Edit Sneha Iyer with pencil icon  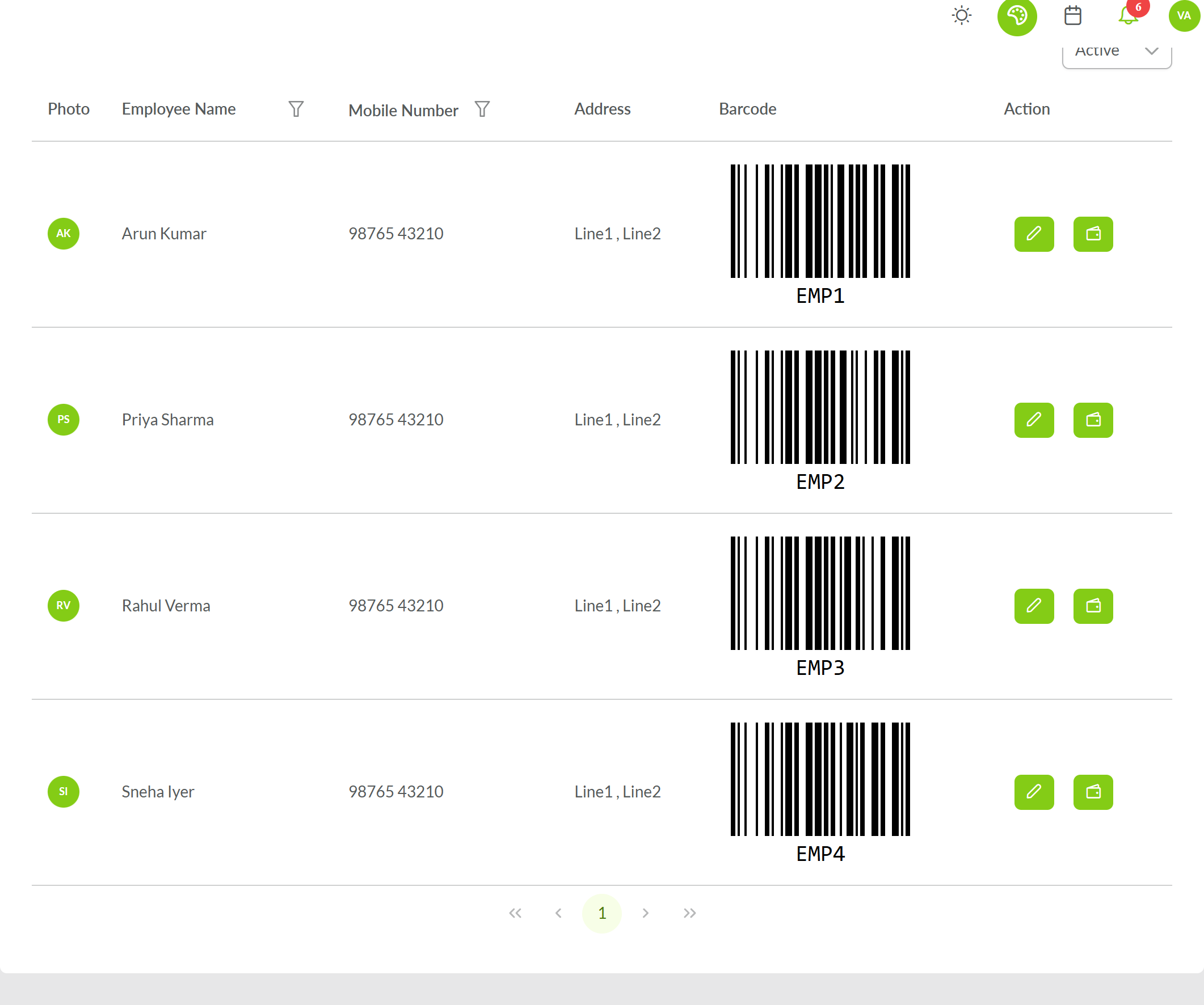coord(1034,792)
